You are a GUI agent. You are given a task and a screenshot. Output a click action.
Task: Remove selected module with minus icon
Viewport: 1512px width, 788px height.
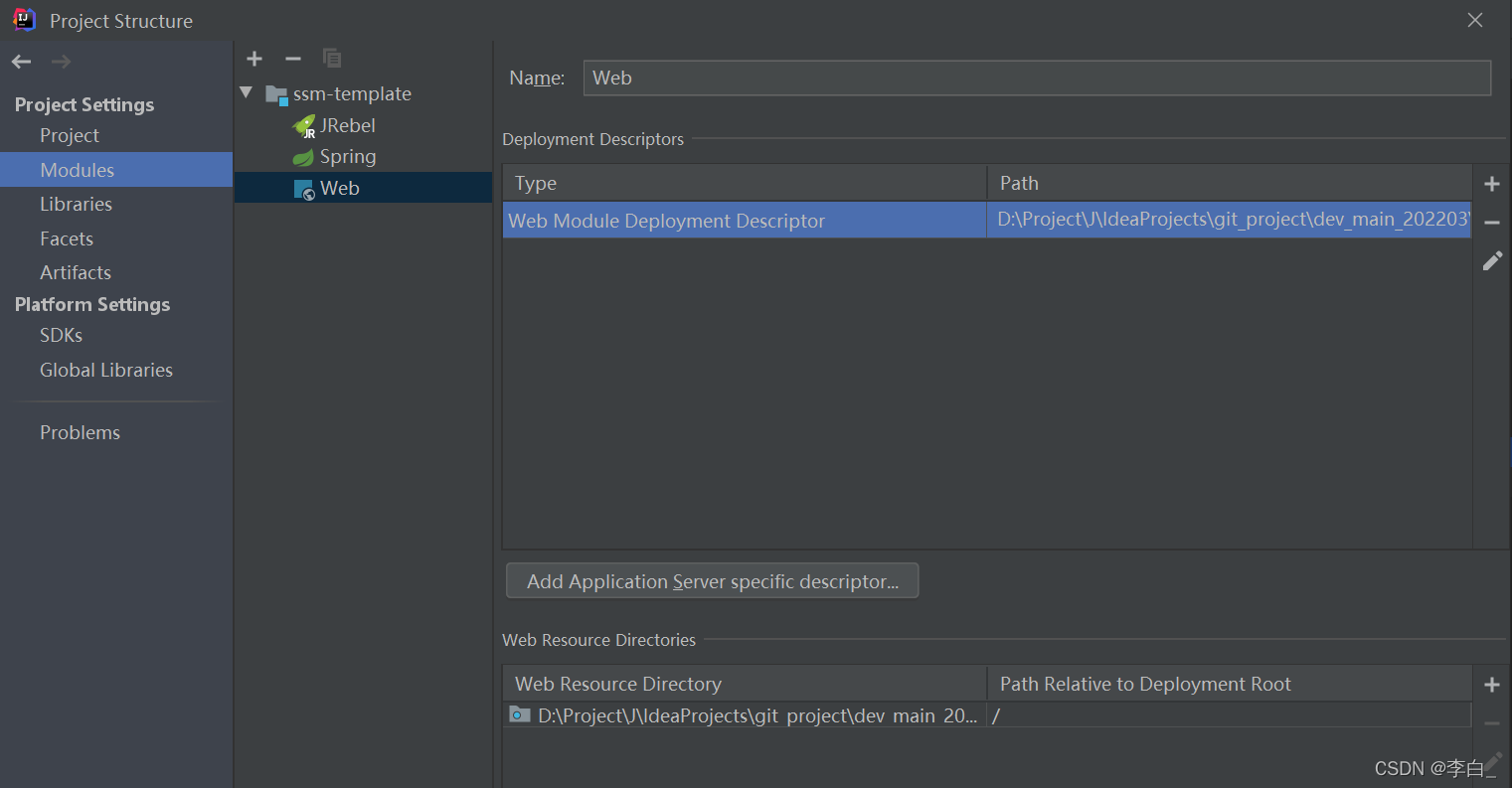[292, 59]
